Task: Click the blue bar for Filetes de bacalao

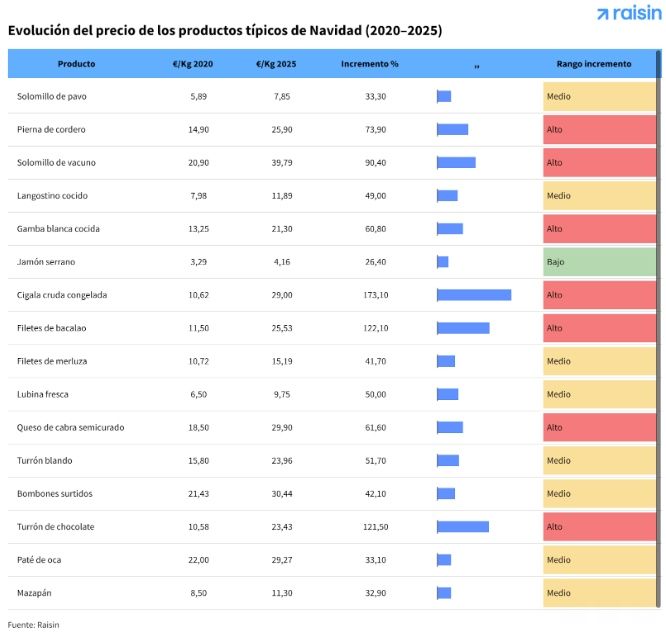Action: [463, 328]
